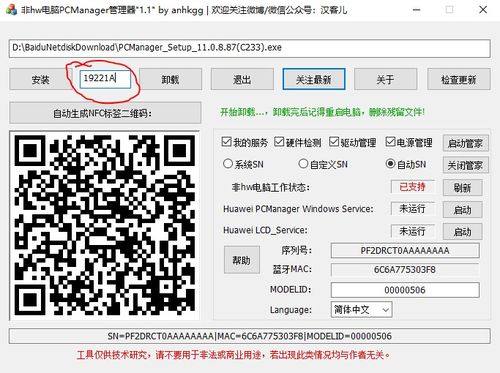The height and width of the screenshot is (373, 500).
Task: Click the green 开始卸载 status message
Action: click(x=322, y=112)
